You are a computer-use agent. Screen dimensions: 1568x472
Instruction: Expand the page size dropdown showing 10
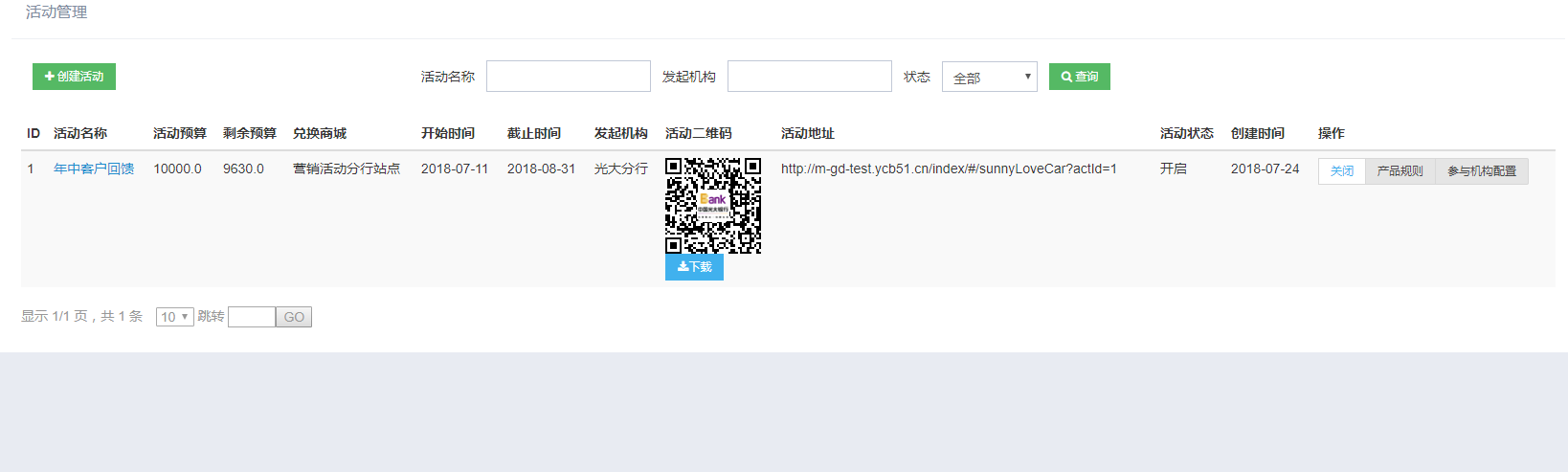click(174, 317)
